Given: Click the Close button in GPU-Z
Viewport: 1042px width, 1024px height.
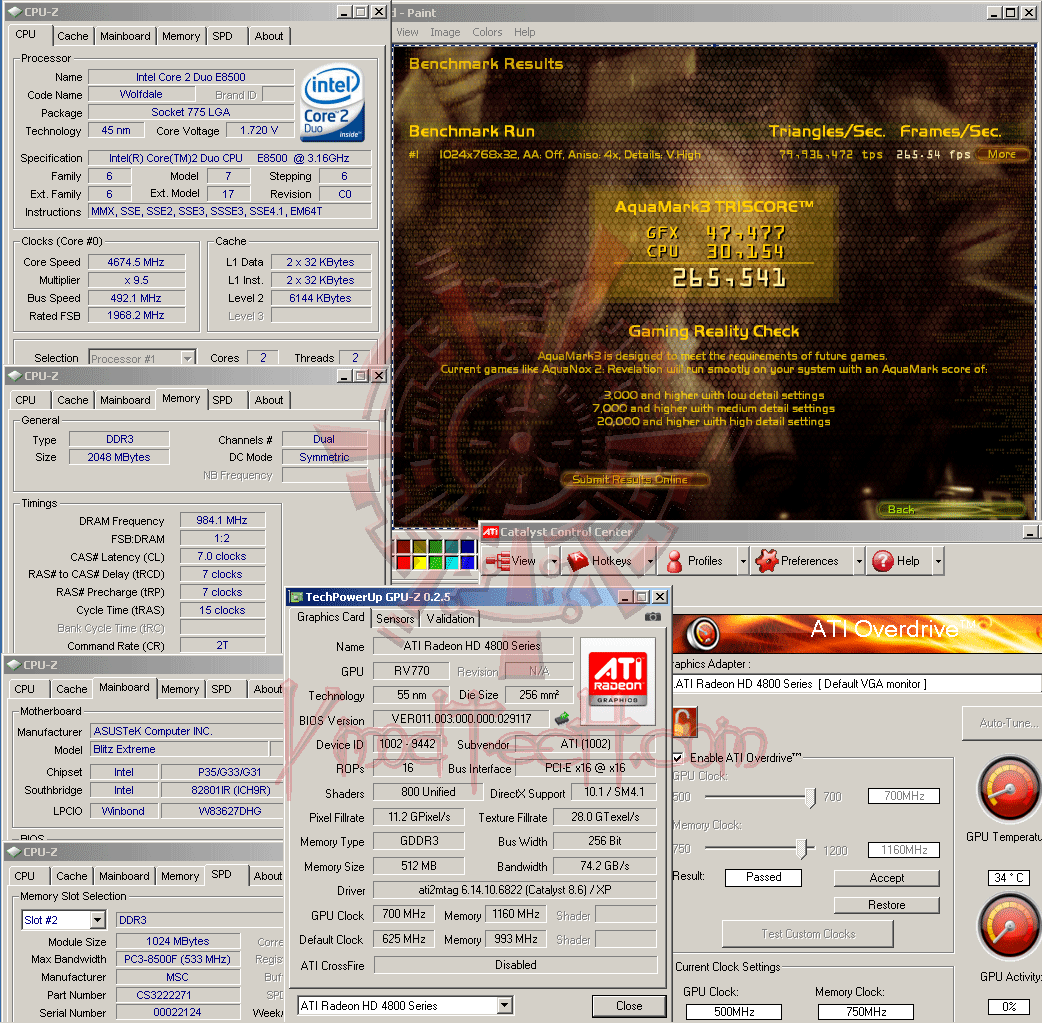Looking at the screenshot, I should click(x=629, y=1005).
